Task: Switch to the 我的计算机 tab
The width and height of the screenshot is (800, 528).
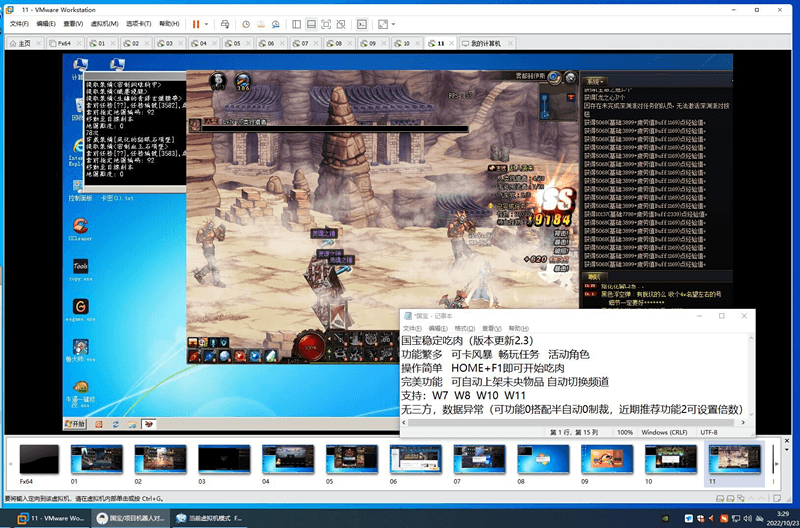Action: pos(485,43)
